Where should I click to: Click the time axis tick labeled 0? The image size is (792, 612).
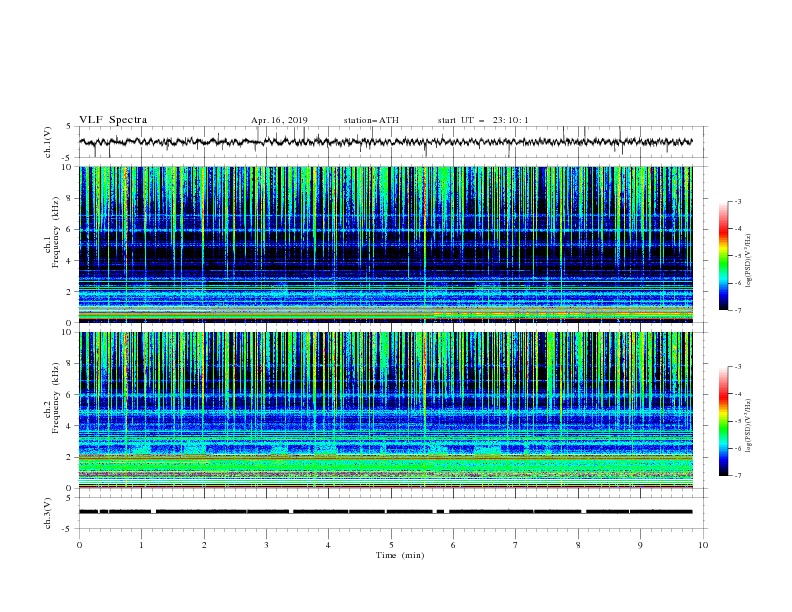click(x=79, y=545)
